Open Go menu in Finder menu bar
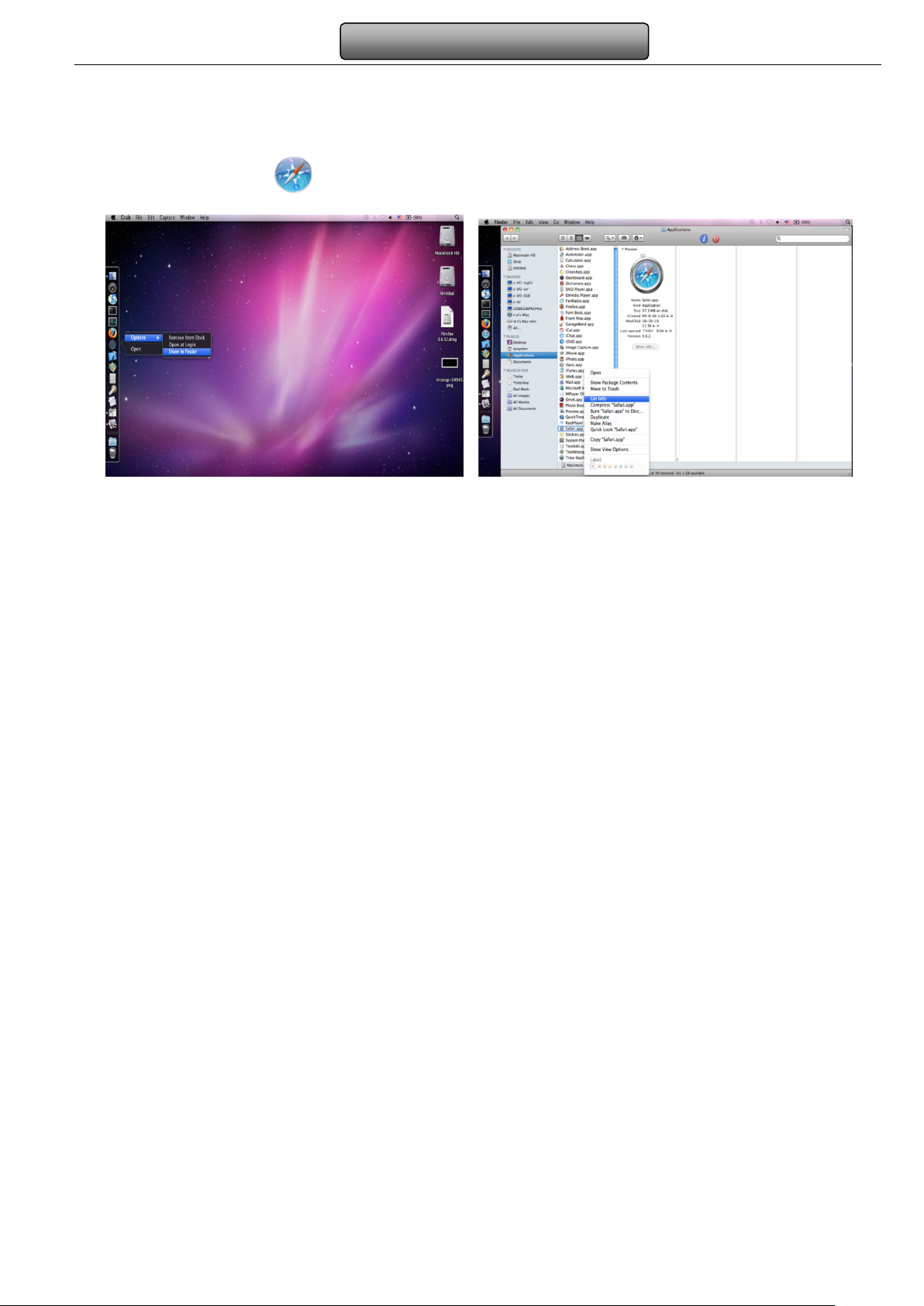This screenshot has height=1306, width=924. pyautogui.click(x=556, y=222)
